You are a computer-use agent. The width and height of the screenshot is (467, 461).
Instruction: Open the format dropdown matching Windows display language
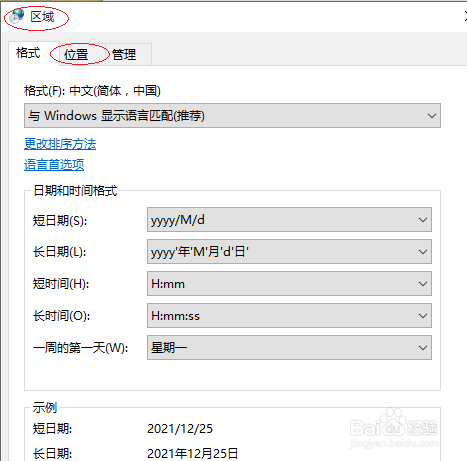232,116
